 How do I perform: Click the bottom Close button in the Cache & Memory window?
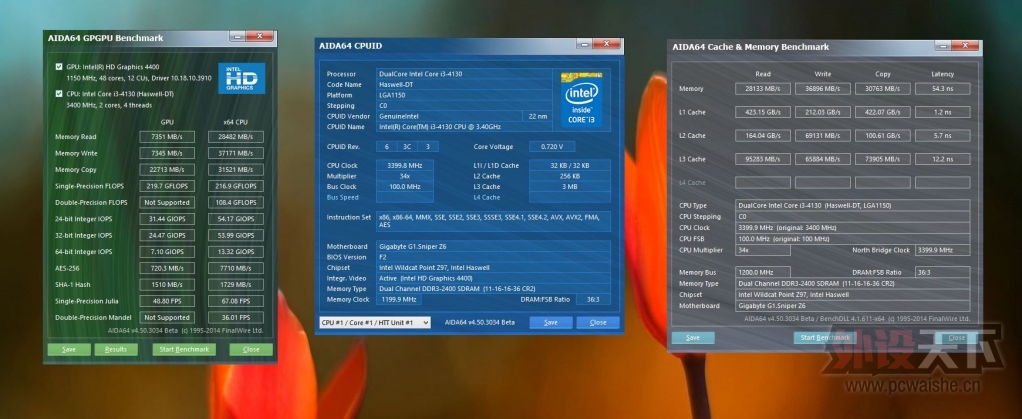point(957,338)
